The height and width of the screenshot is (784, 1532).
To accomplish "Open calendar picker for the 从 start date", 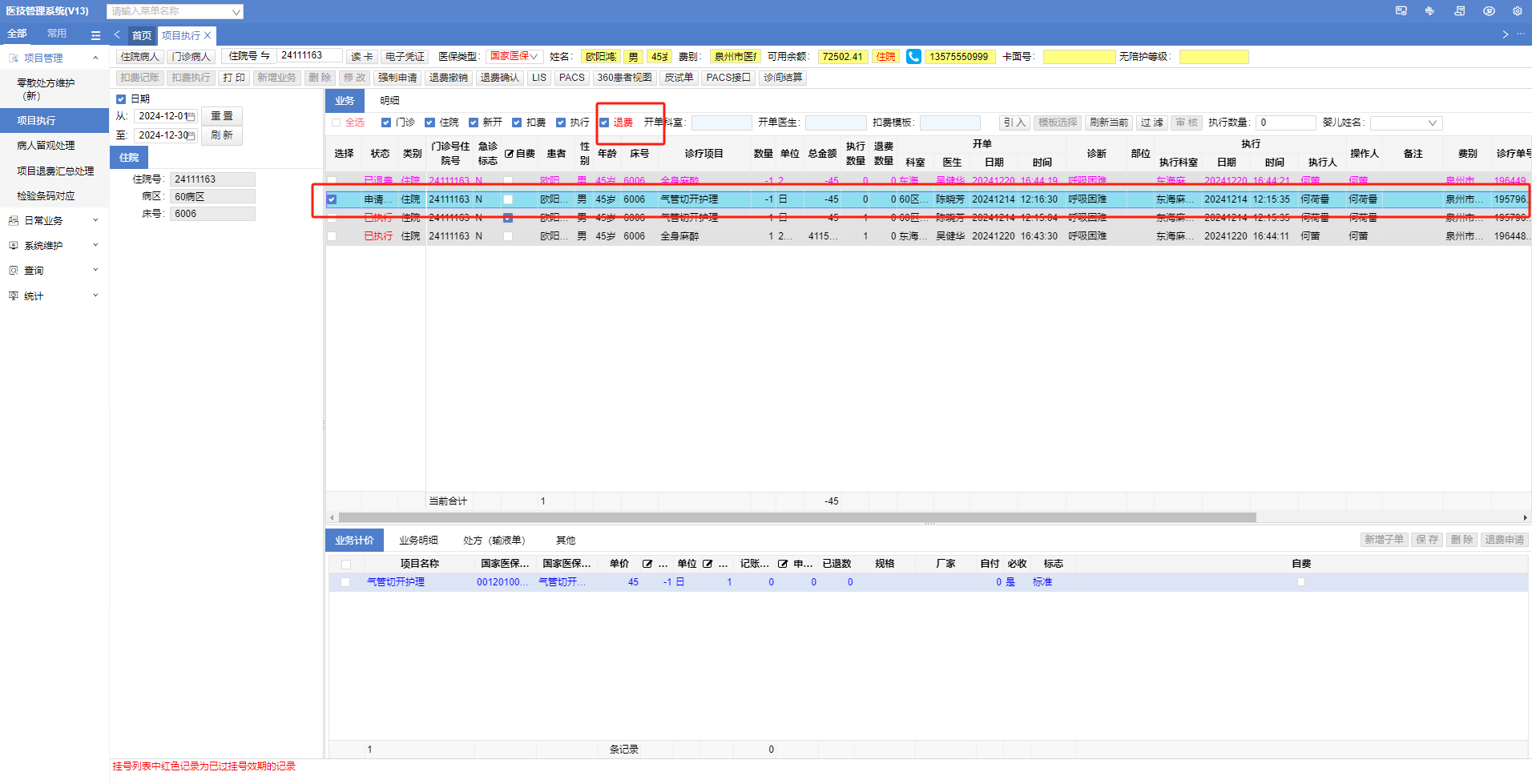I will pyautogui.click(x=191, y=117).
